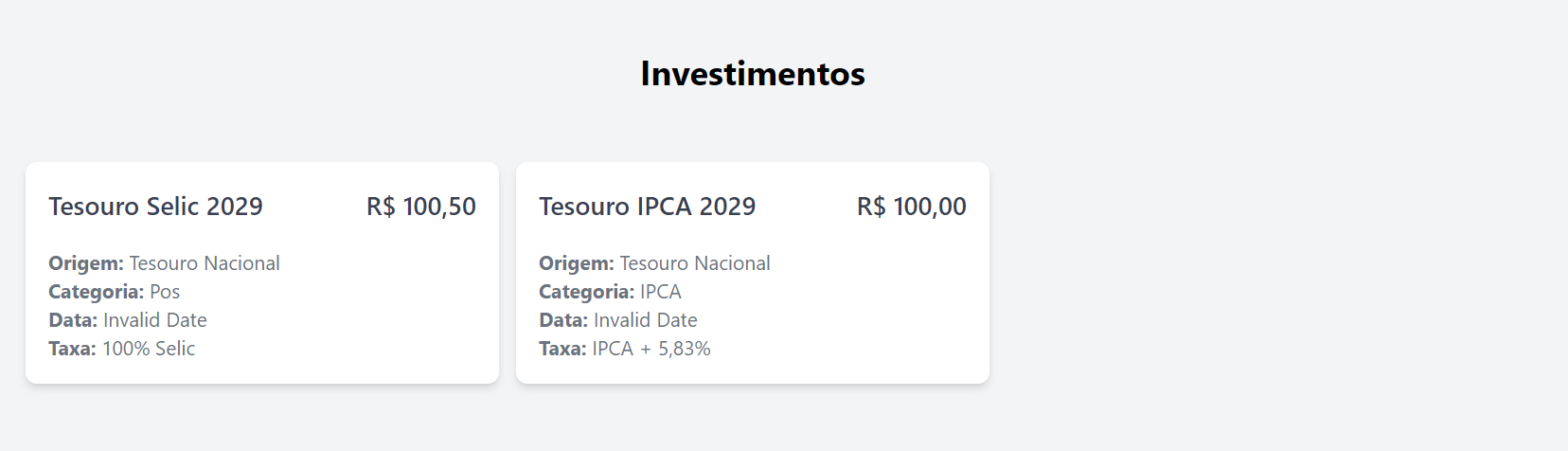
Task: Click the Investimentos page heading
Action: pyautogui.click(x=753, y=74)
